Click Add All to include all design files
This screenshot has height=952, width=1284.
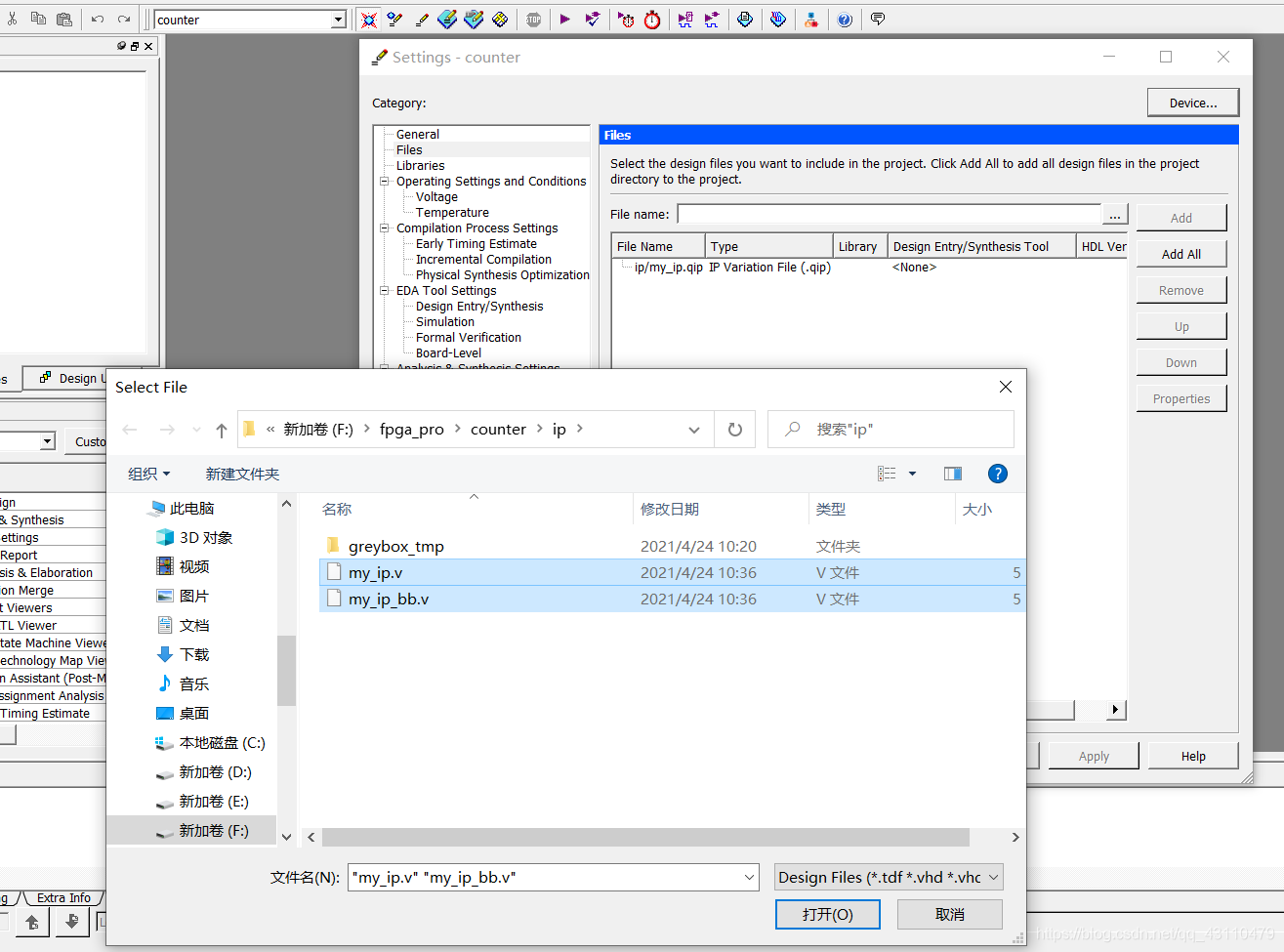coord(1180,253)
